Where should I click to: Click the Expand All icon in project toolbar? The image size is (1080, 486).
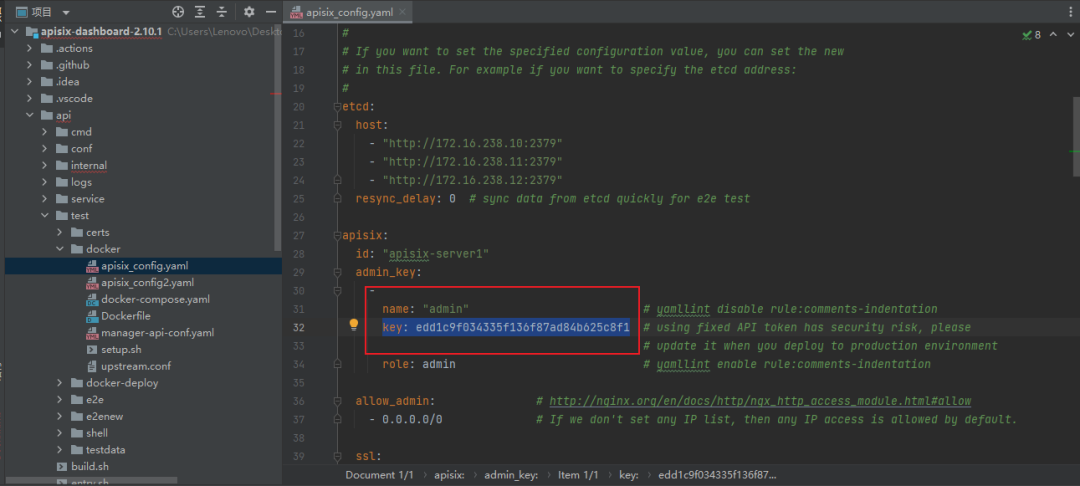[x=200, y=12]
